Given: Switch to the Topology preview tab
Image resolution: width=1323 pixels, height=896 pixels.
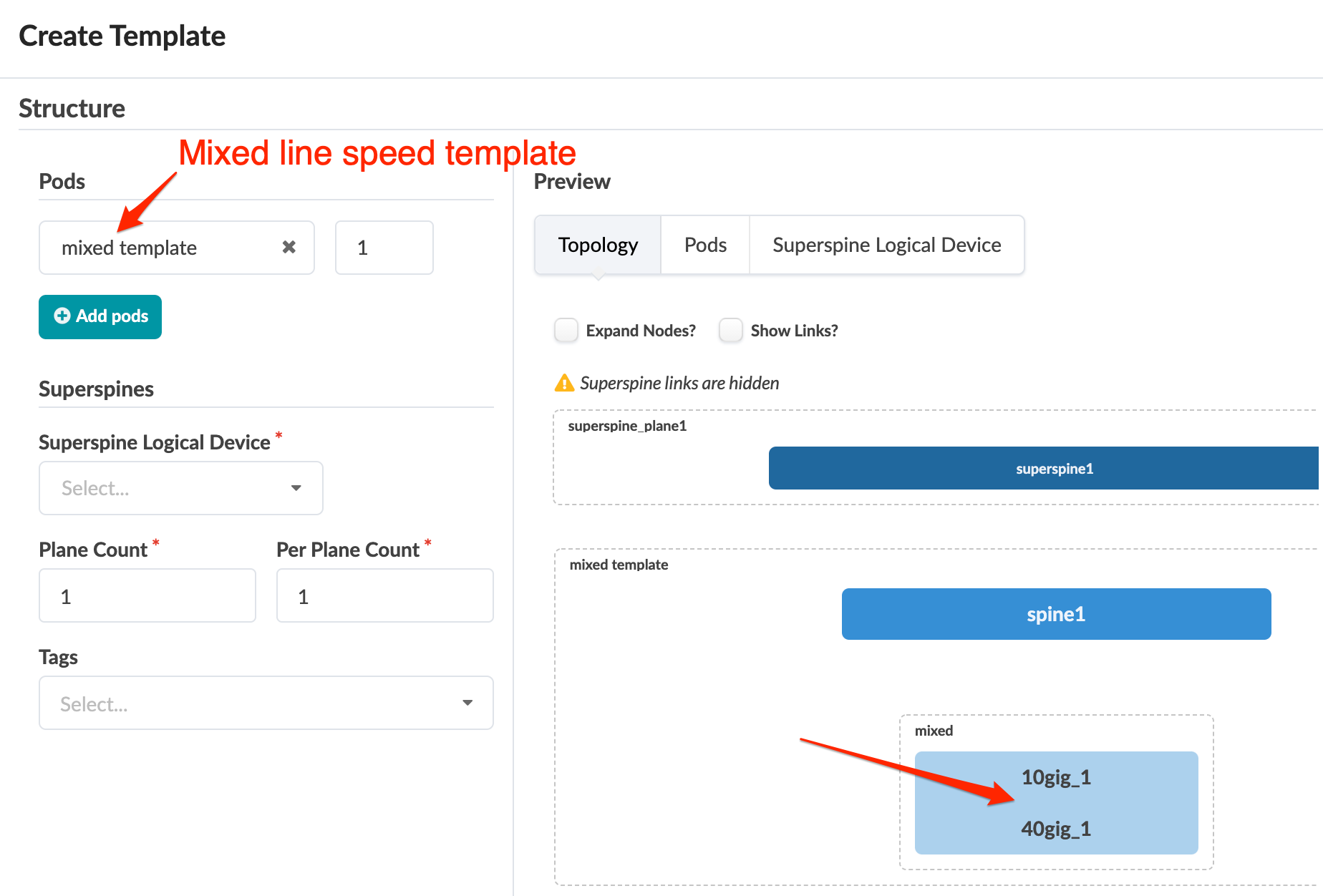Looking at the screenshot, I should (598, 245).
